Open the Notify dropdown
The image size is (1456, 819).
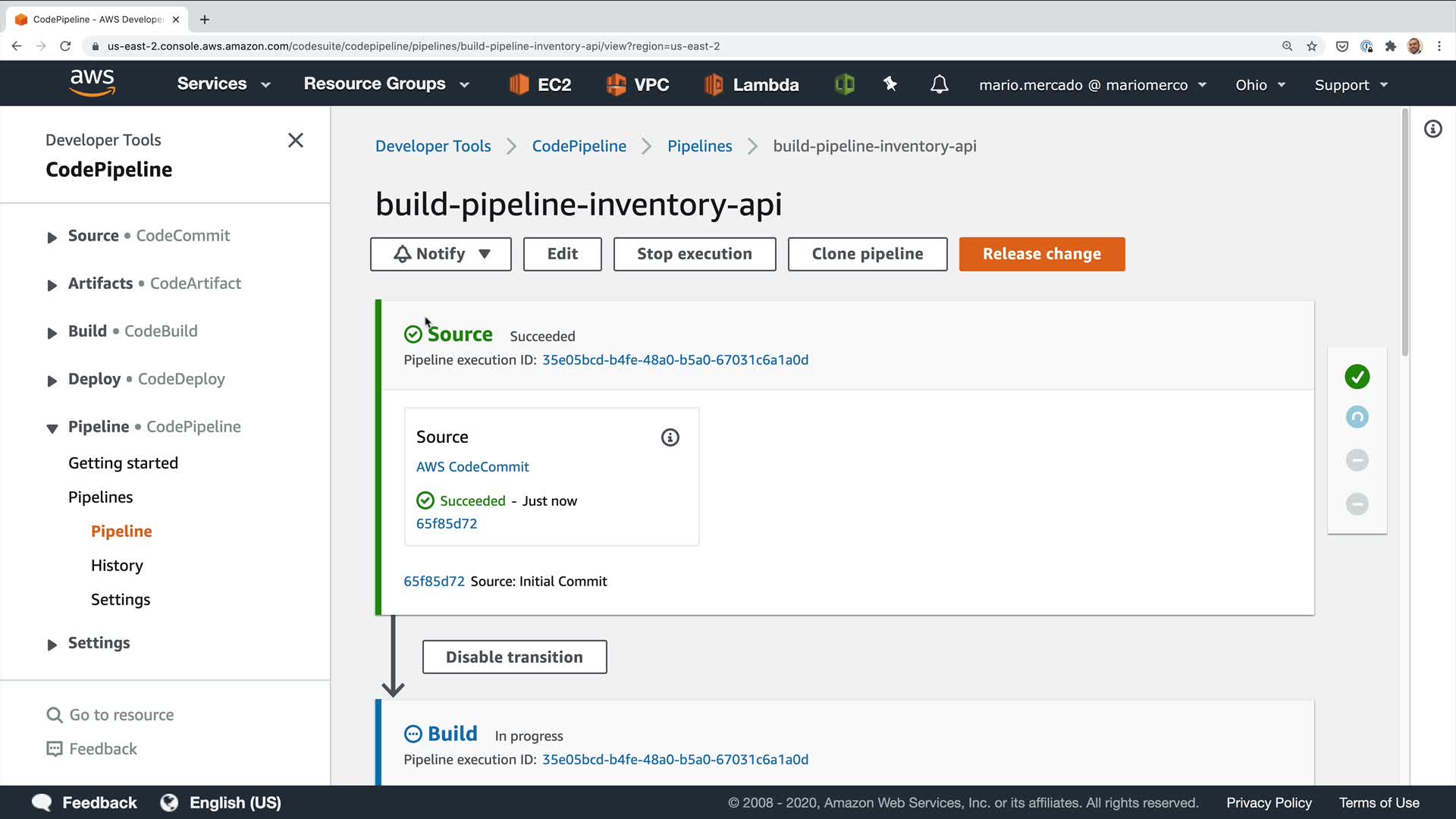pyautogui.click(x=441, y=254)
